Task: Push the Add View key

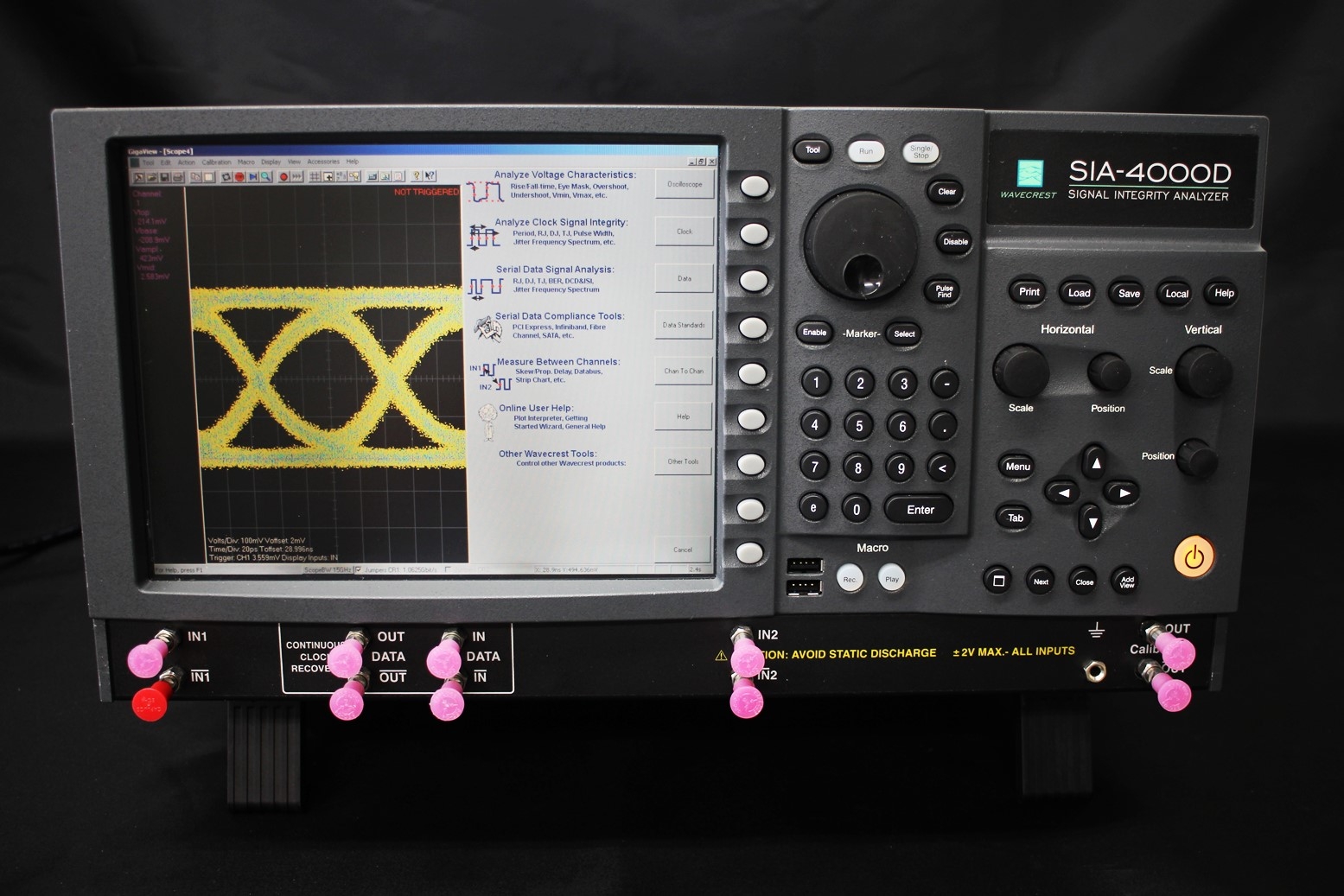Action: click(1126, 581)
